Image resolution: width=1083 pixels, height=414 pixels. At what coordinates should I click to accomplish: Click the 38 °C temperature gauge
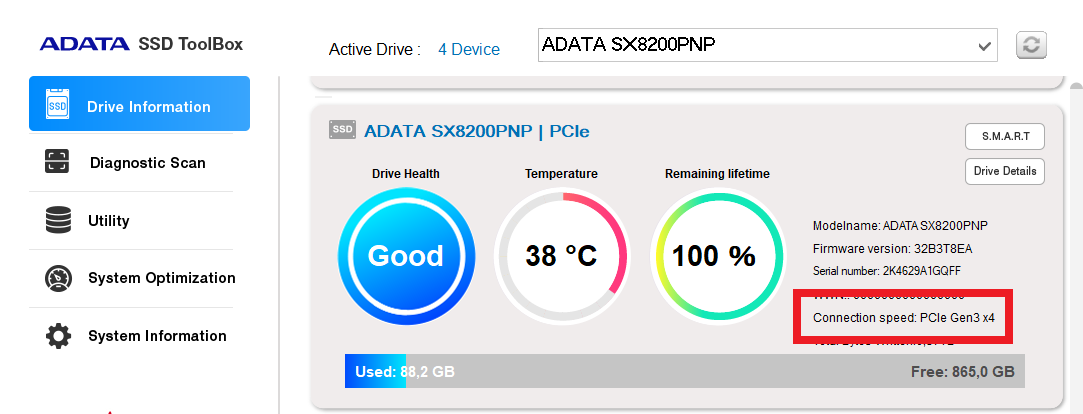coord(561,256)
